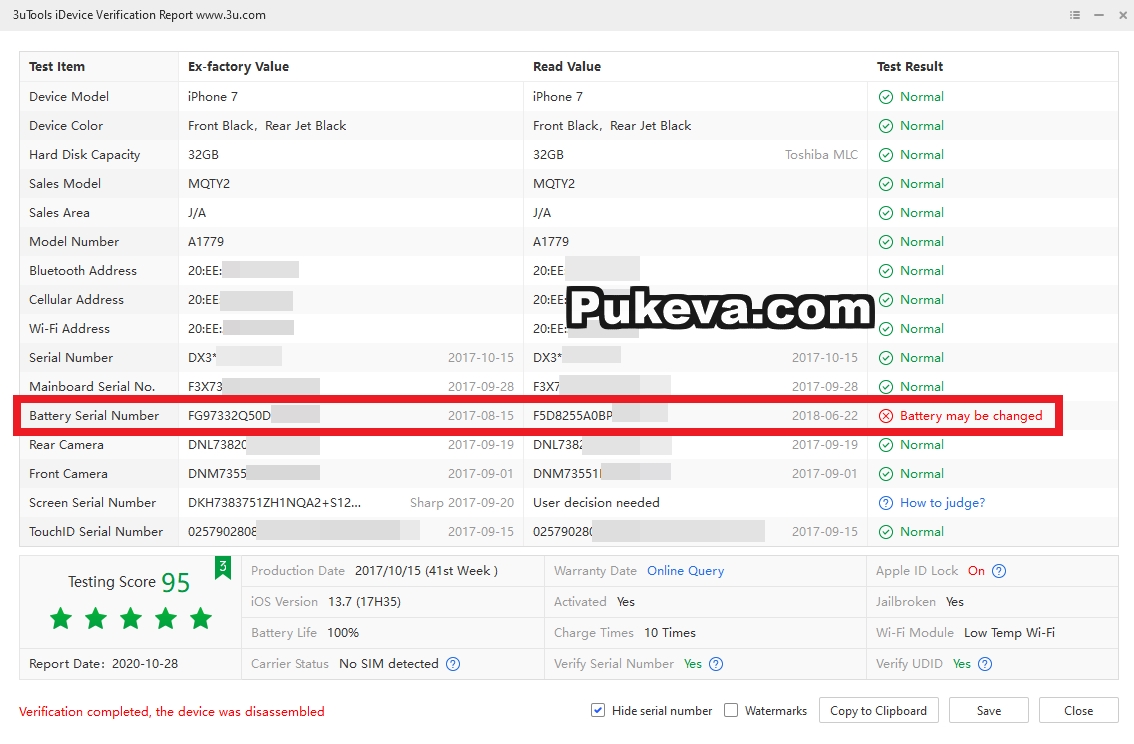
Task: Click iOS Version 13.7 (17H35) value
Action: tap(364, 602)
